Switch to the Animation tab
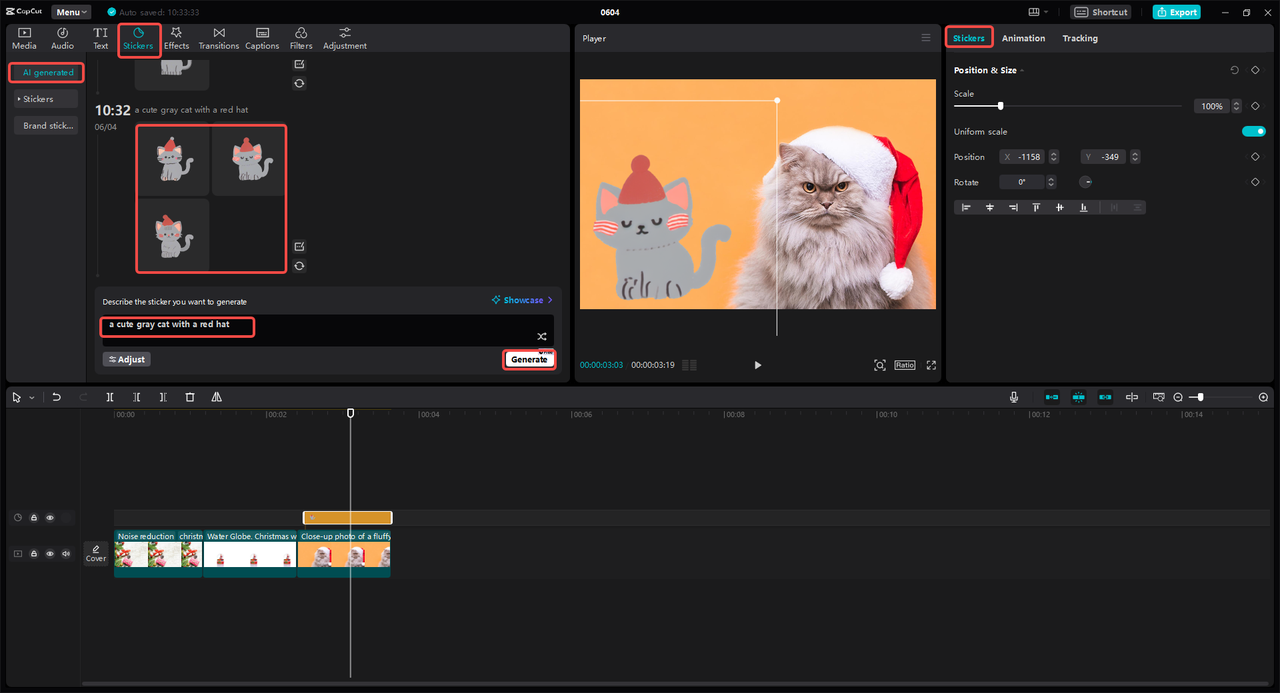 (x=1023, y=38)
